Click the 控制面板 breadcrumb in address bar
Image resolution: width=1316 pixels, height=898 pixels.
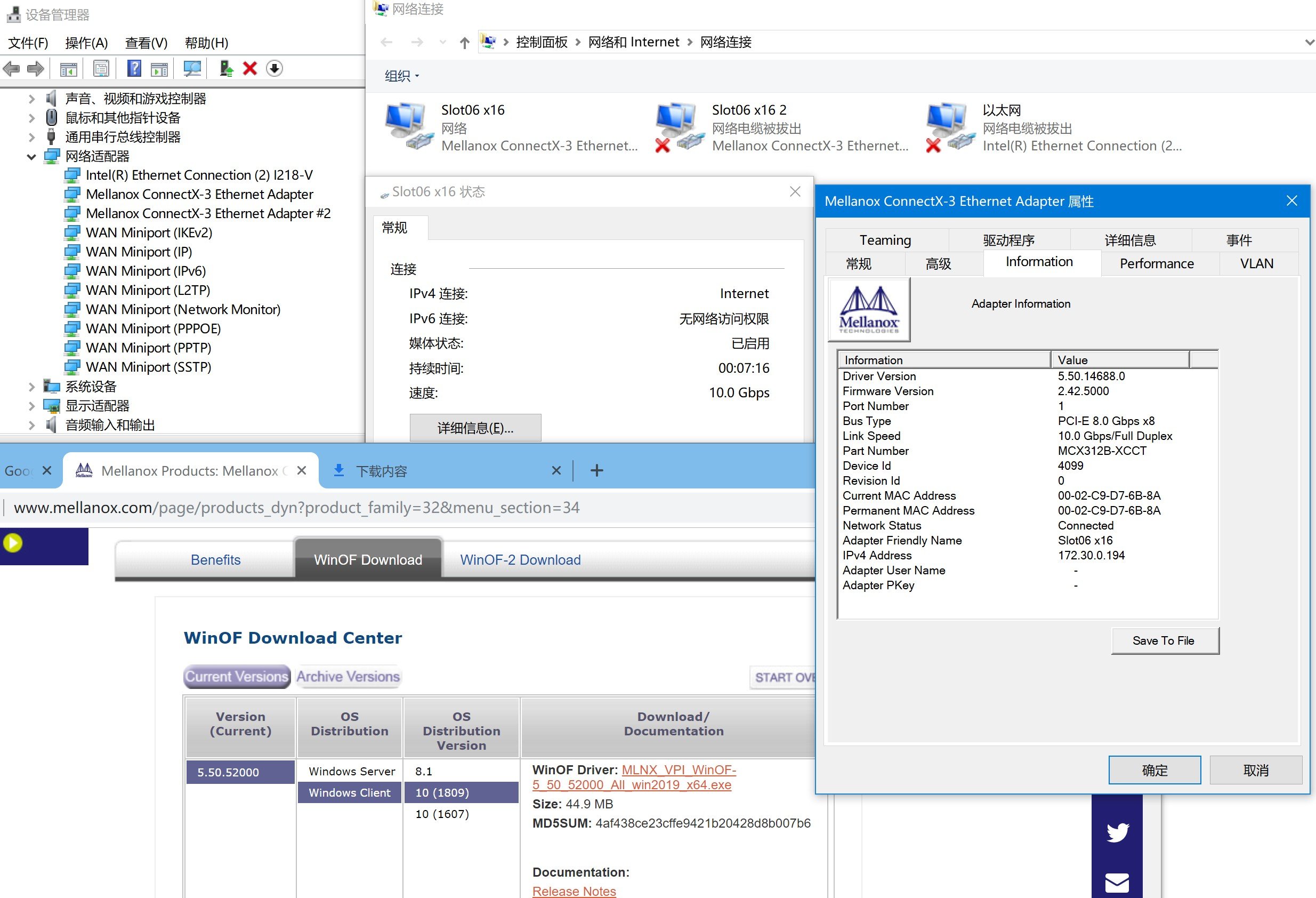tap(542, 43)
